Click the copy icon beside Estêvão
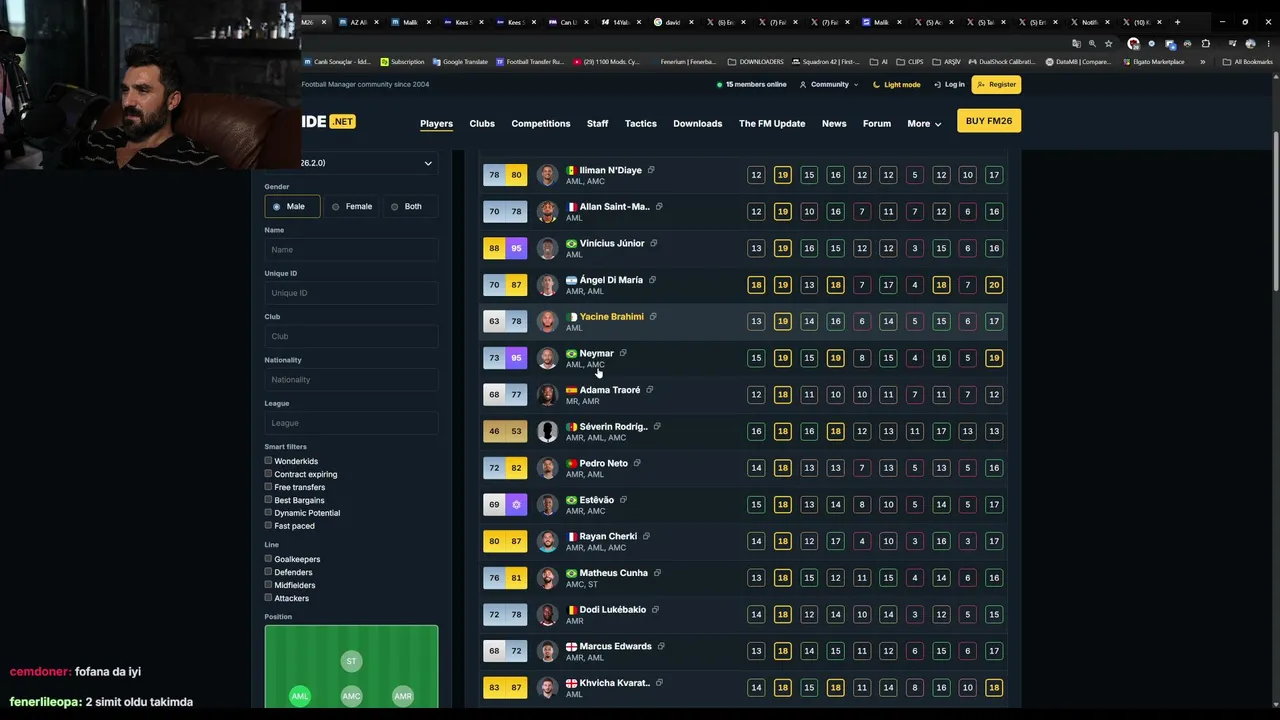Image resolution: width=1280 pixels, height=720 pixels. coord(623,500)
